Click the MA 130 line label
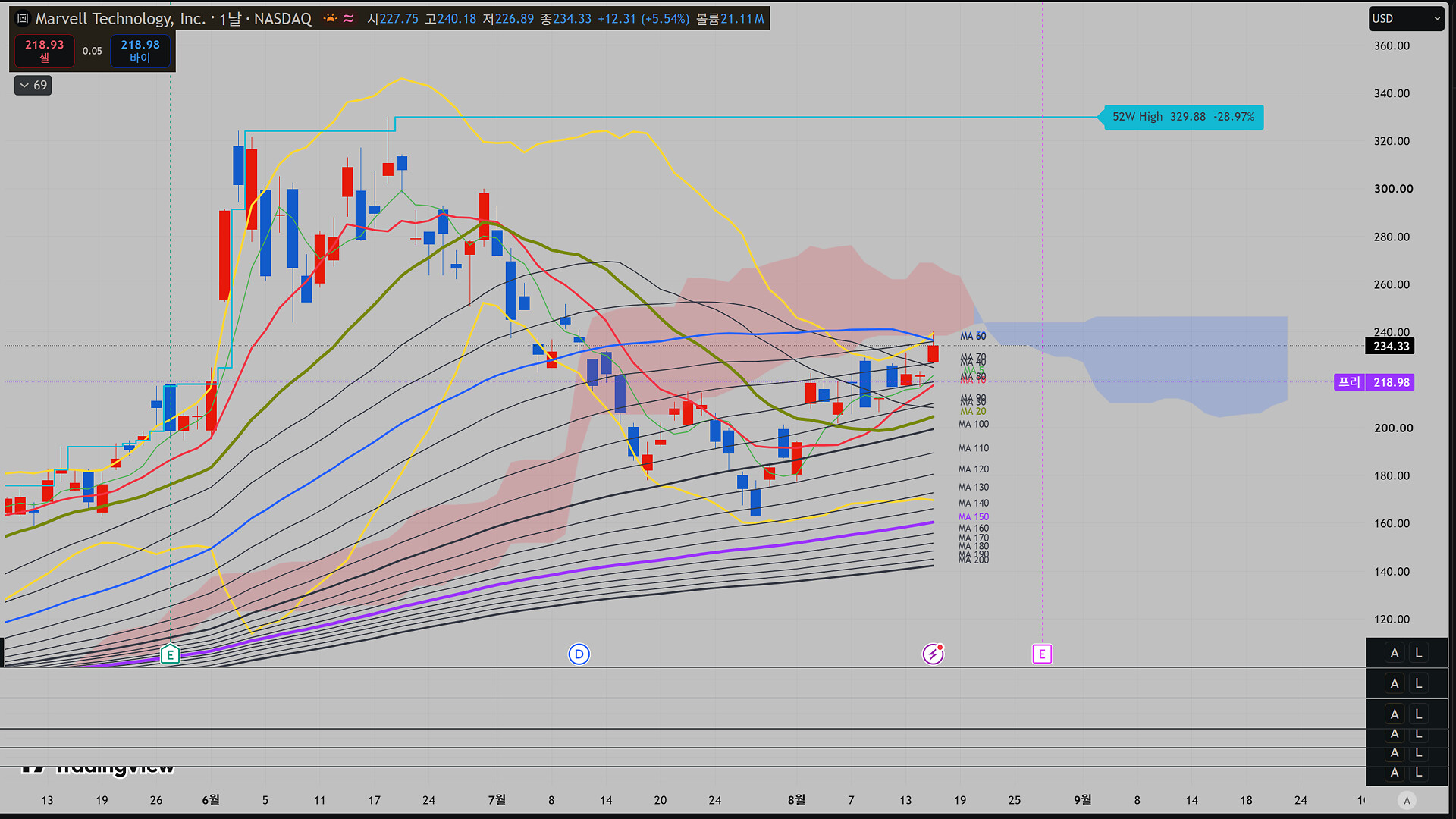1456x819 pixels. coord(974,488)
